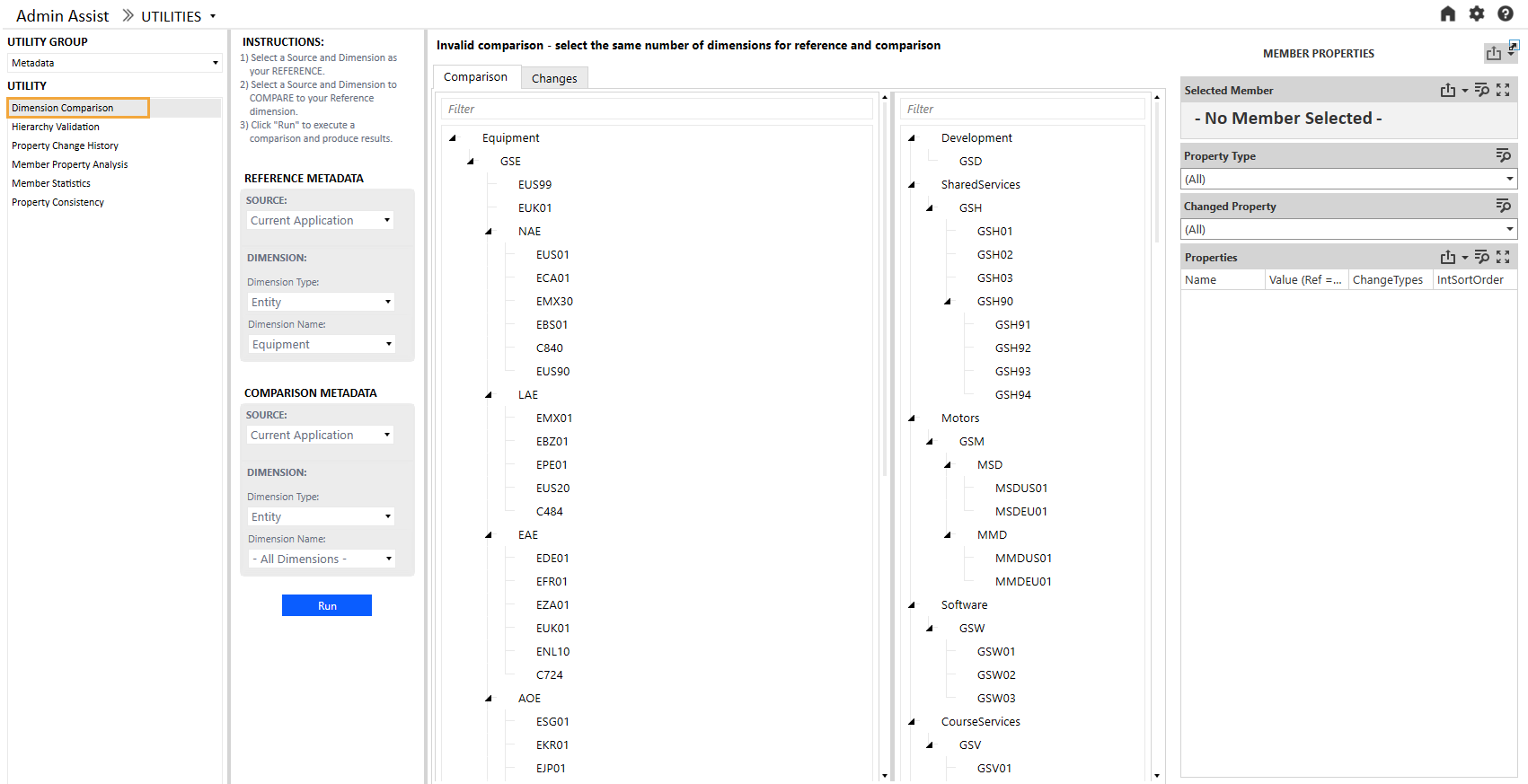1528x784 pixels.
Task: Maximize the Selected Member panel
Action: coord(1503,90)
